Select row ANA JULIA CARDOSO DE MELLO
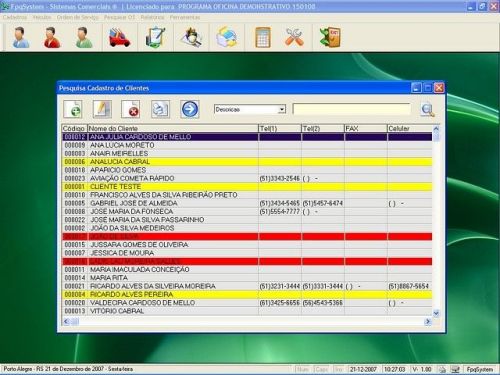 (x=247, y=137)
